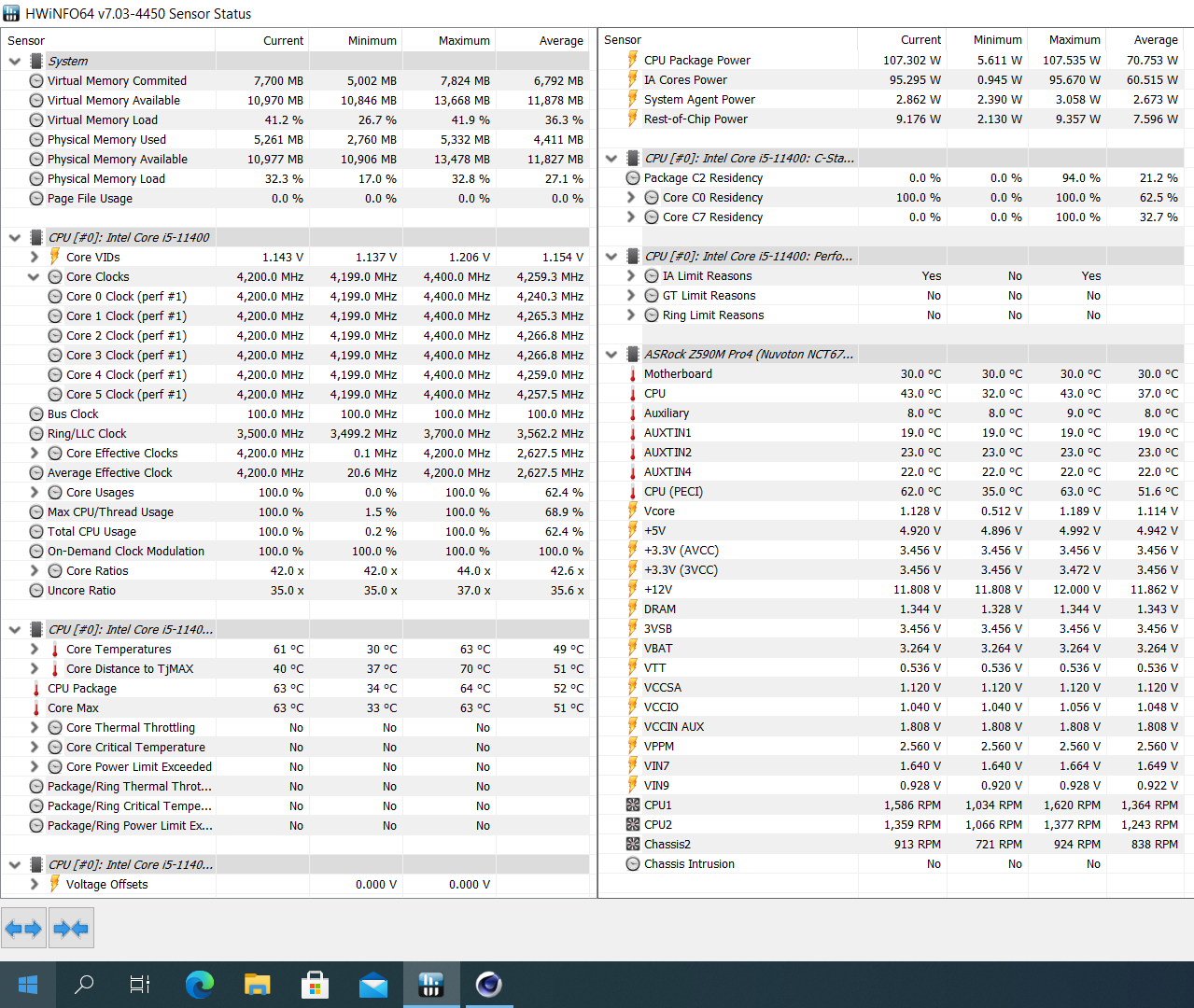Select Uncore Ratio row
1194x1008 pixels.
click(x=296, y=590)
